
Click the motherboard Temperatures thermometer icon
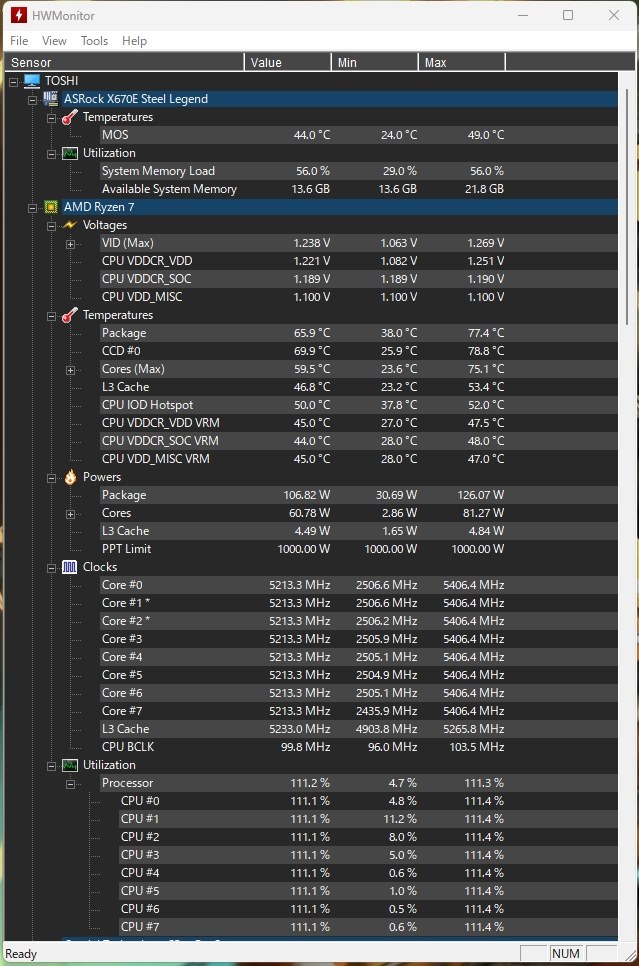(x=70, y=117)
